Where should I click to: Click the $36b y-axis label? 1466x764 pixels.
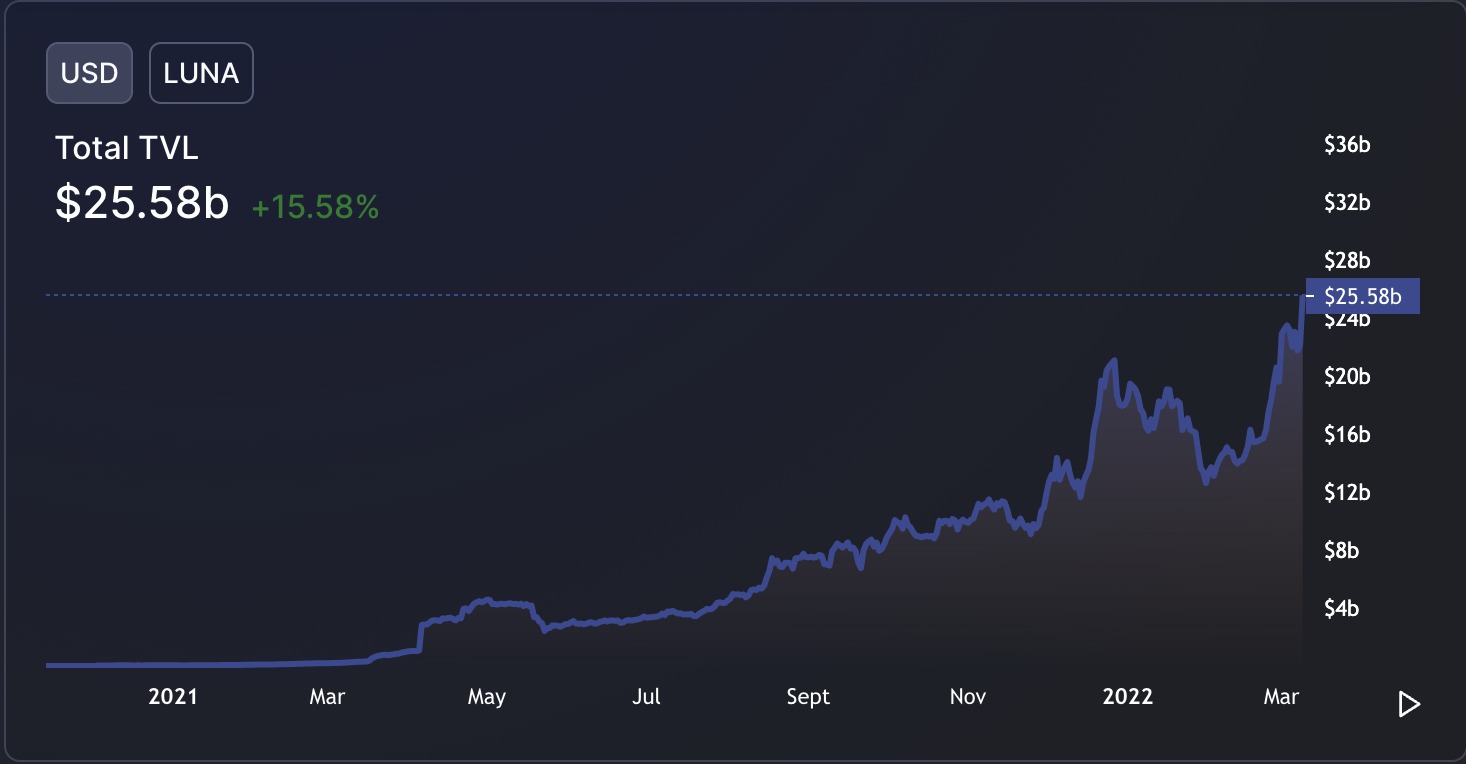[x=1346, y=145]
